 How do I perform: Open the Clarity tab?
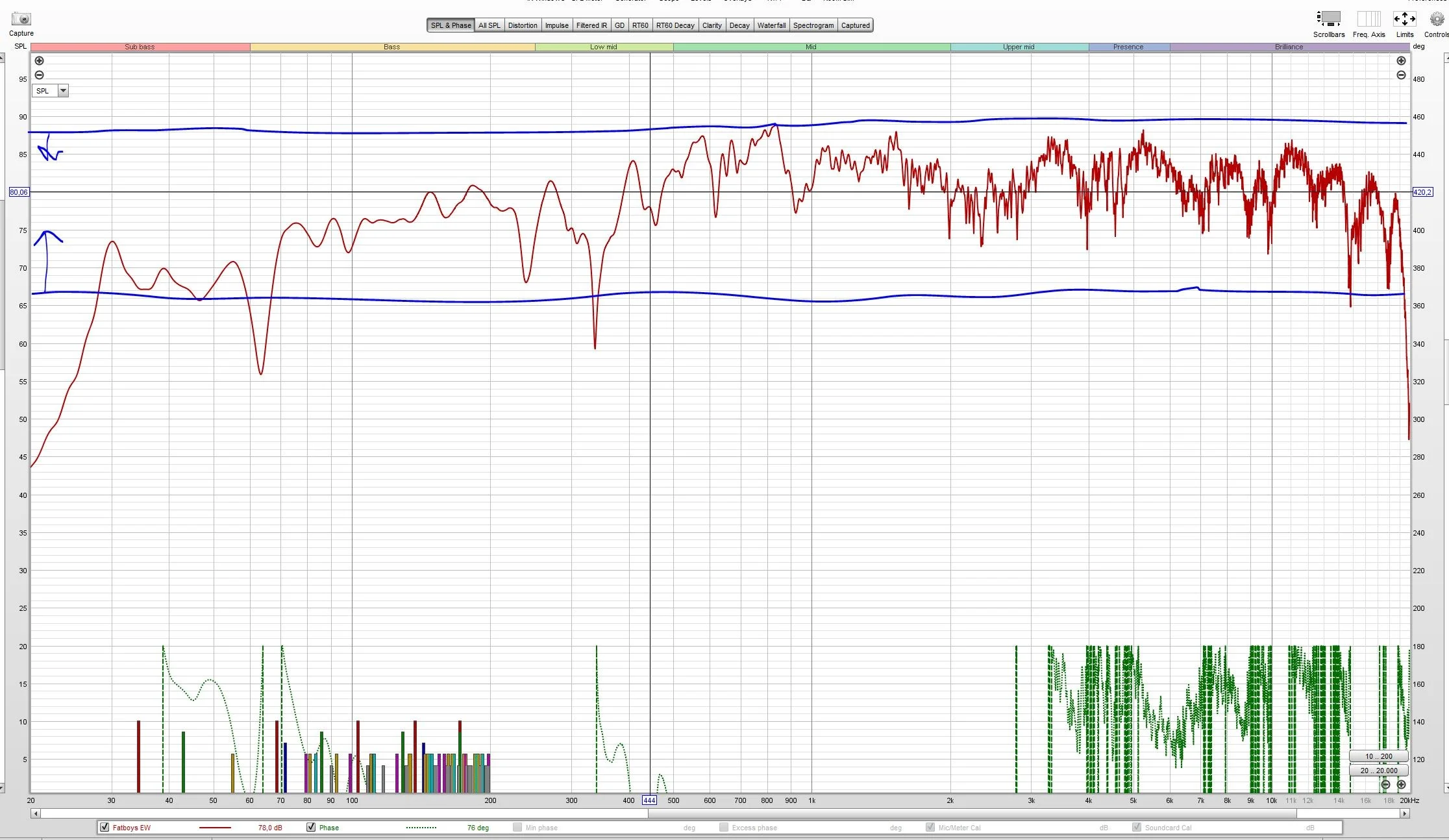point(712,25)
